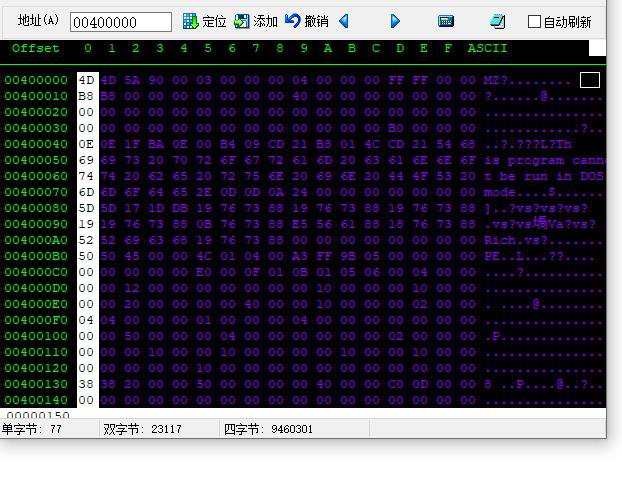Click the ASCII column header
This screenshot has height=477, width=622.
(x=487, y=48)
